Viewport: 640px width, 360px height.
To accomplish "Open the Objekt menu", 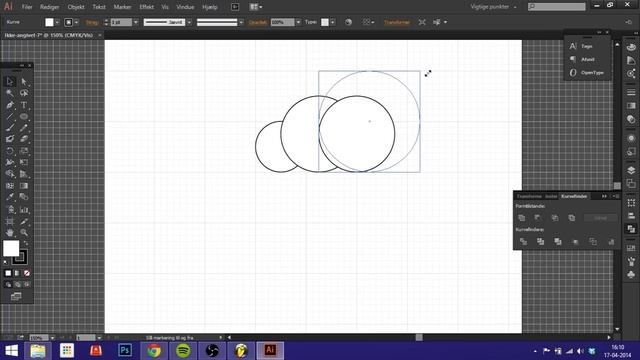I will 76,7.
